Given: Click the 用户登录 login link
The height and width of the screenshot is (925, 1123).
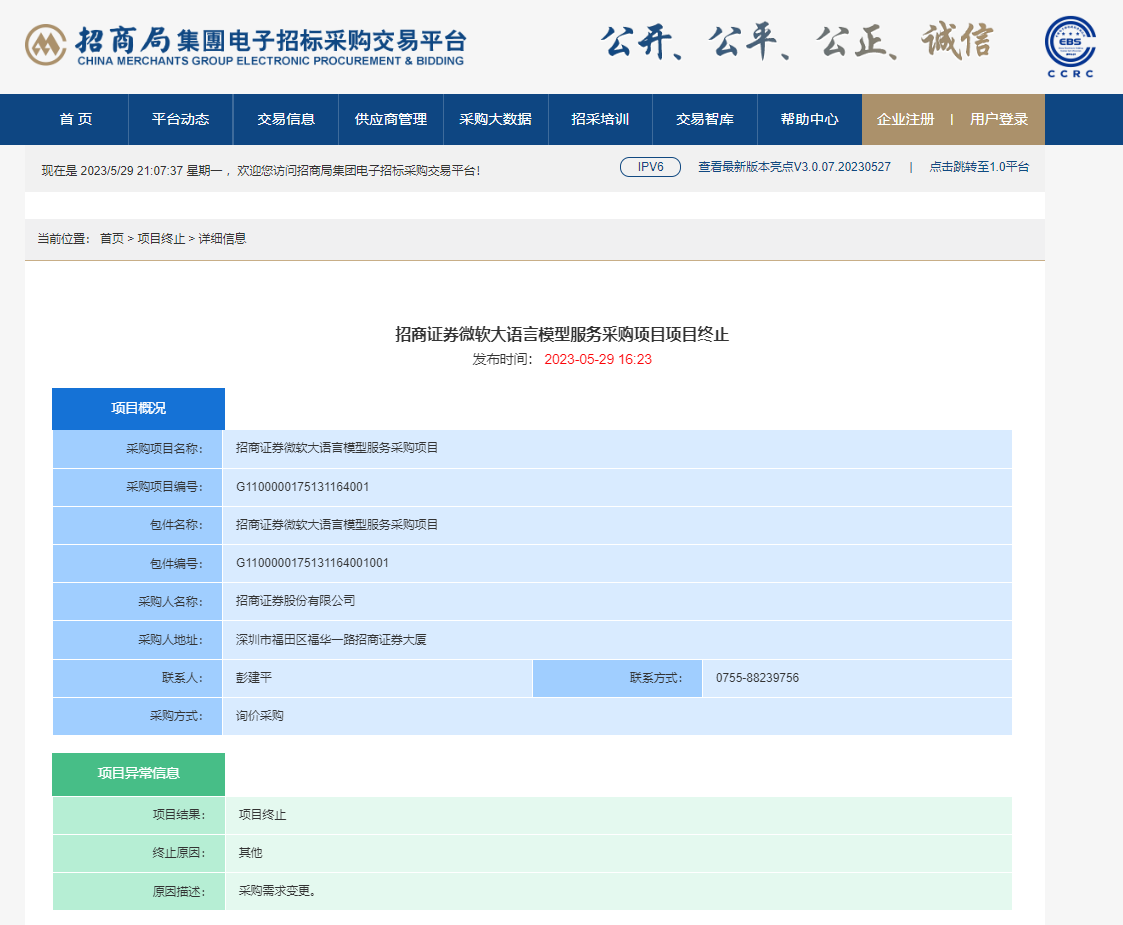Looking at the screenshot, I should click(x=1000, y=119).
